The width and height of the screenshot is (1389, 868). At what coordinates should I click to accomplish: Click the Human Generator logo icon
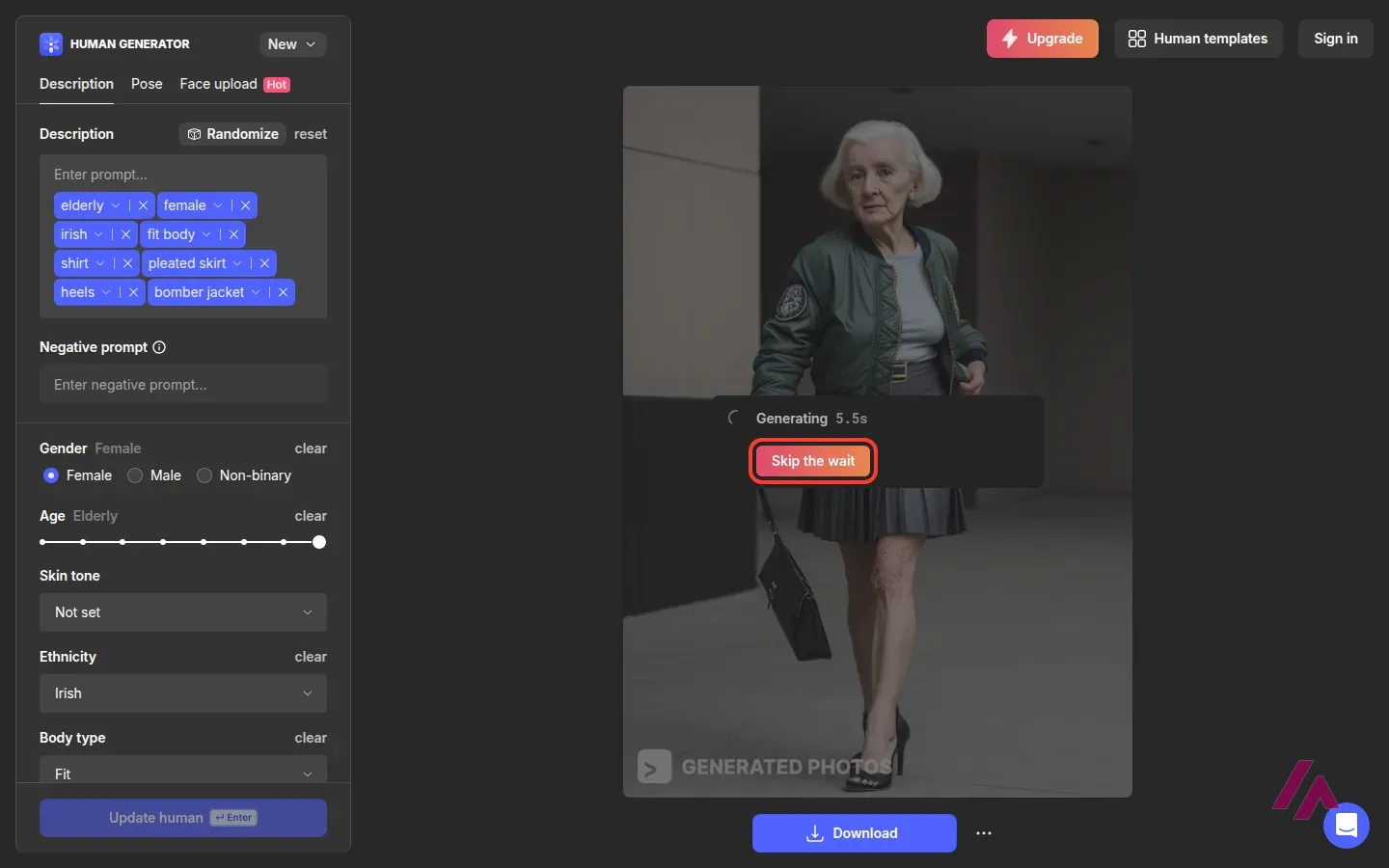pos(51,44)
